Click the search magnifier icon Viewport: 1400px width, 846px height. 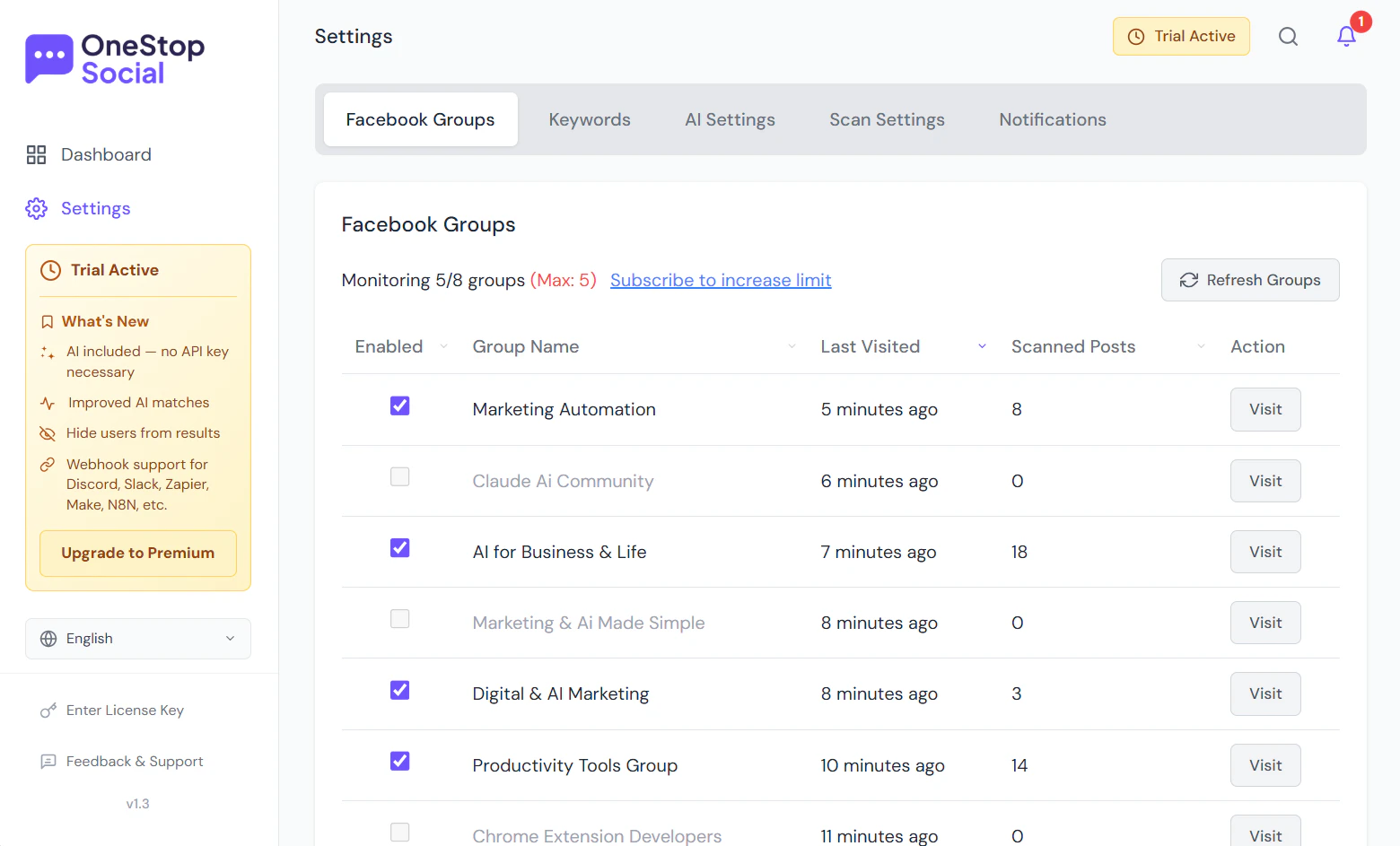pos(1288,37)
